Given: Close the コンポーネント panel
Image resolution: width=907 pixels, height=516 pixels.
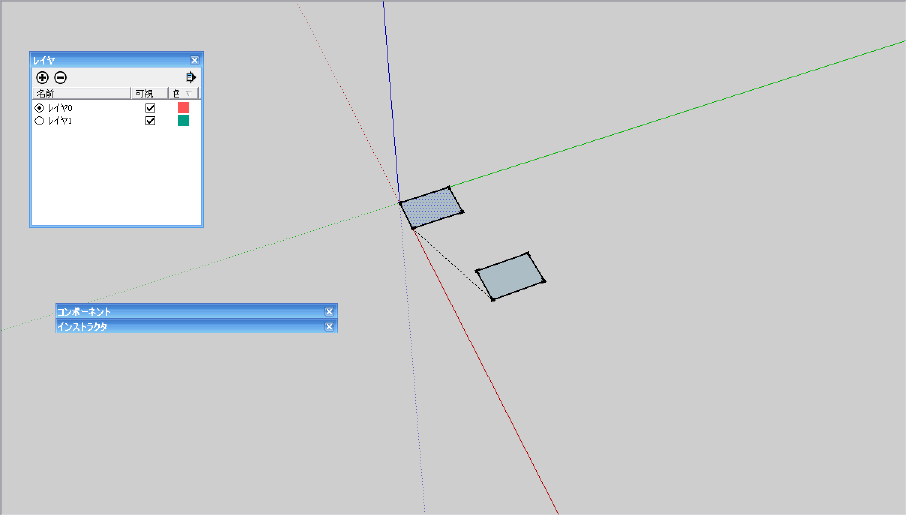Looking at the screenshot, I should click(329, 312).
